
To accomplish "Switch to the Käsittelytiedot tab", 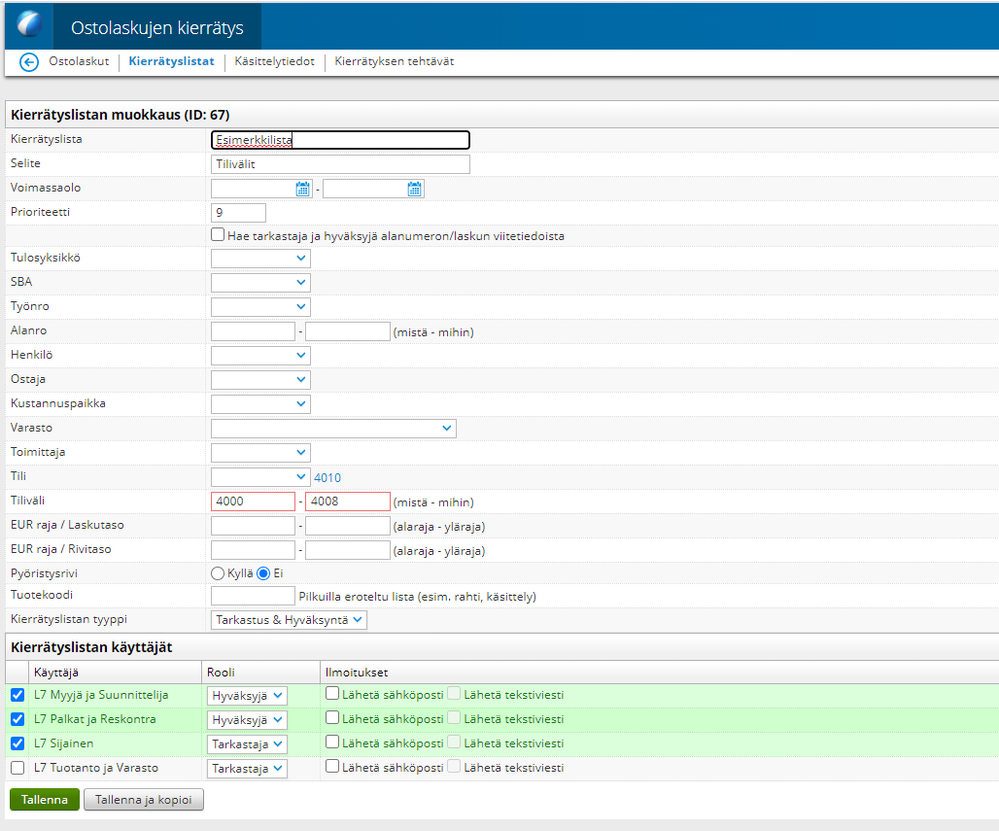I will [x=275, y=61].
